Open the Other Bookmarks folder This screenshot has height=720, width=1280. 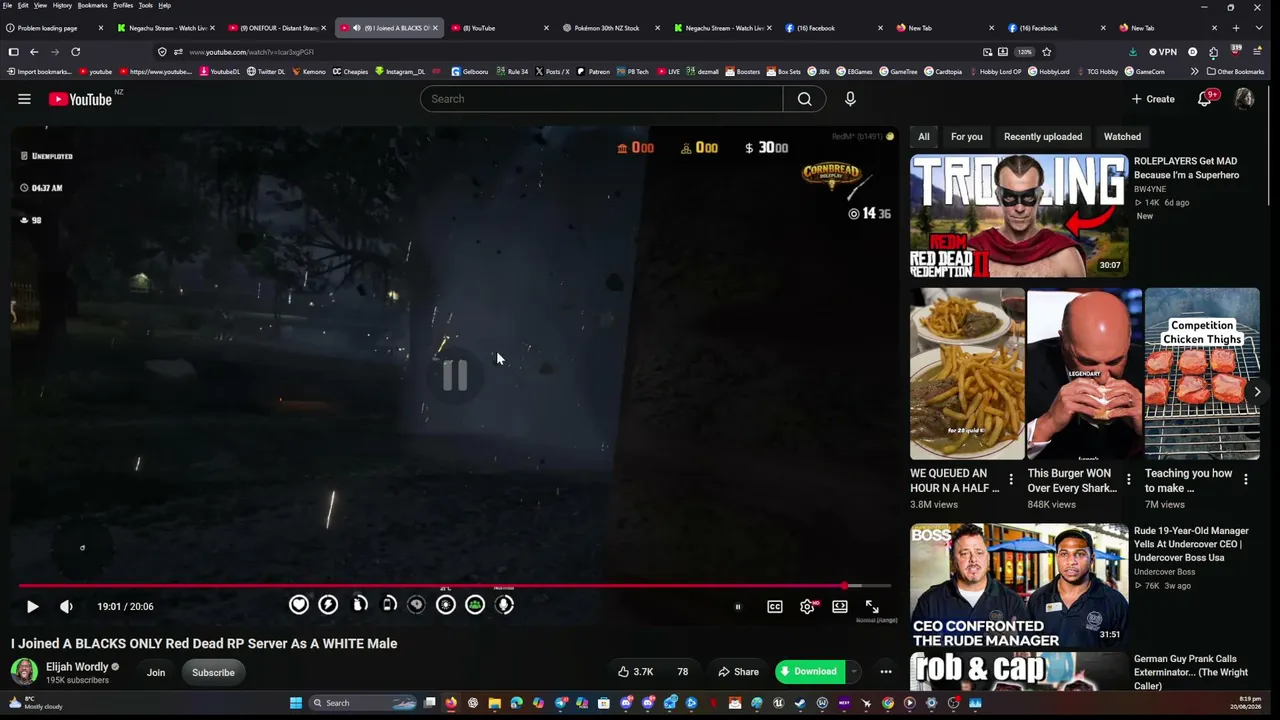click(1236, 72)
